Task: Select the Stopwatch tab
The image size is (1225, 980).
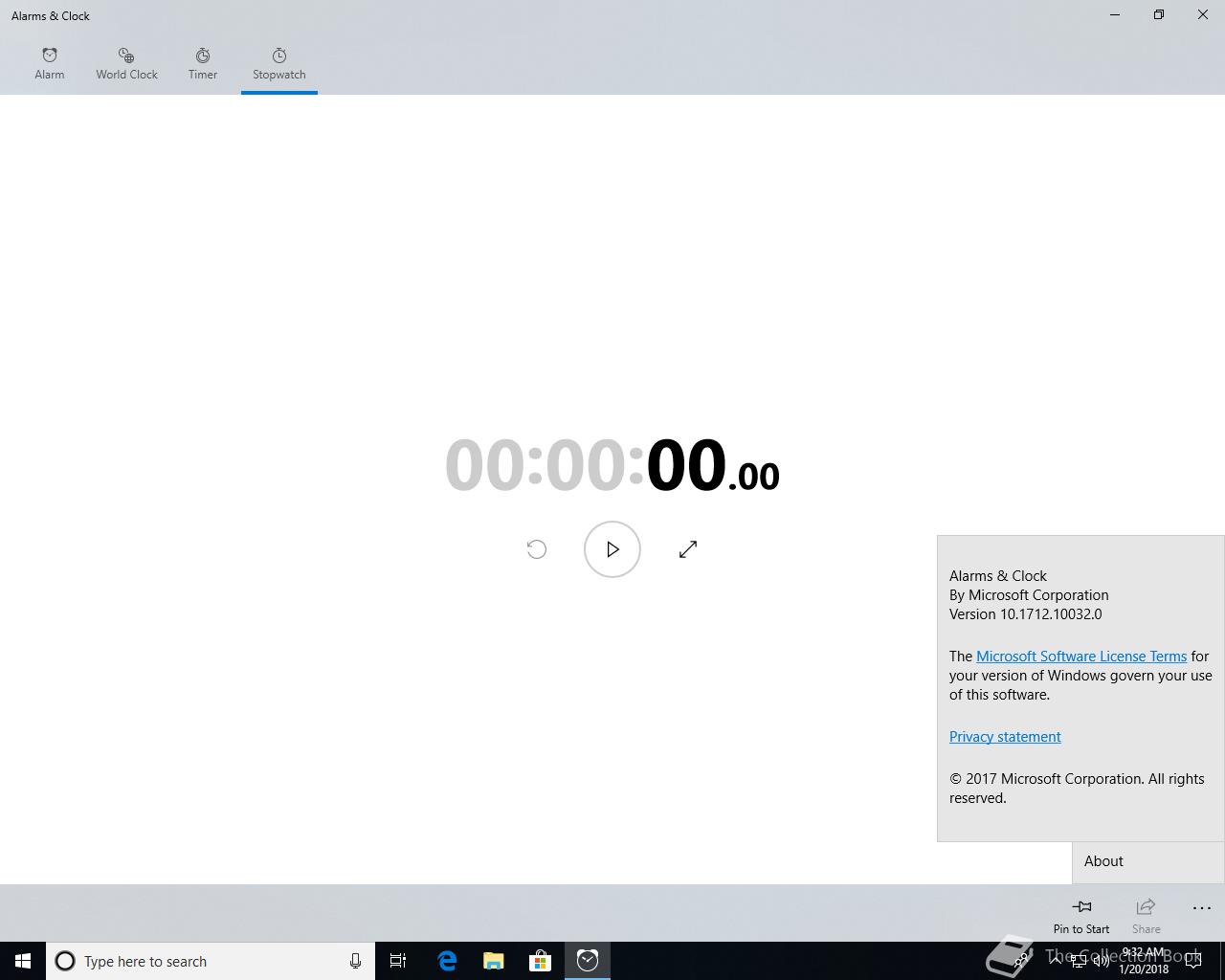Action: 279,64
